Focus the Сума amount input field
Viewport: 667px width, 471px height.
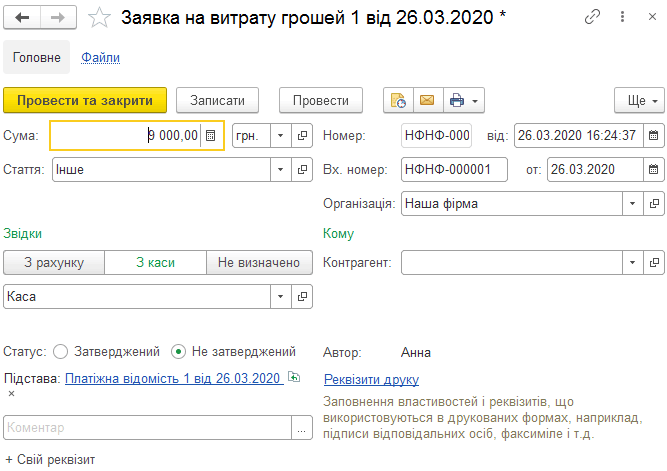point(127,136)
